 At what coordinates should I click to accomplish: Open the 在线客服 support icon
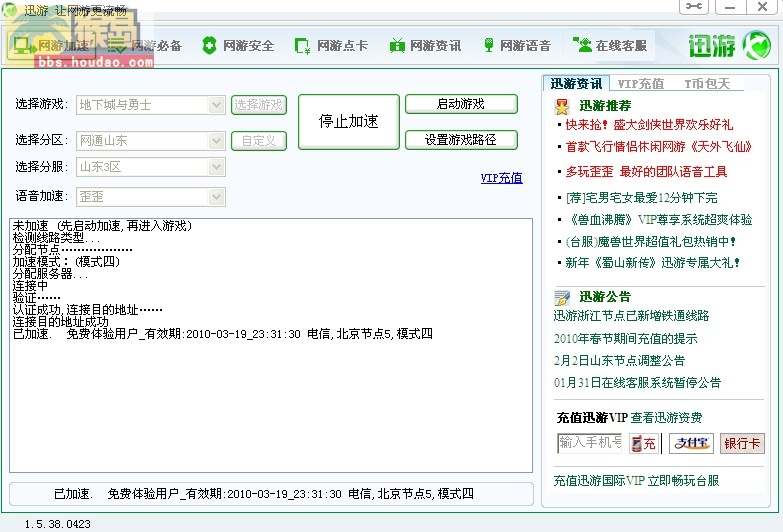pos(582,44)
